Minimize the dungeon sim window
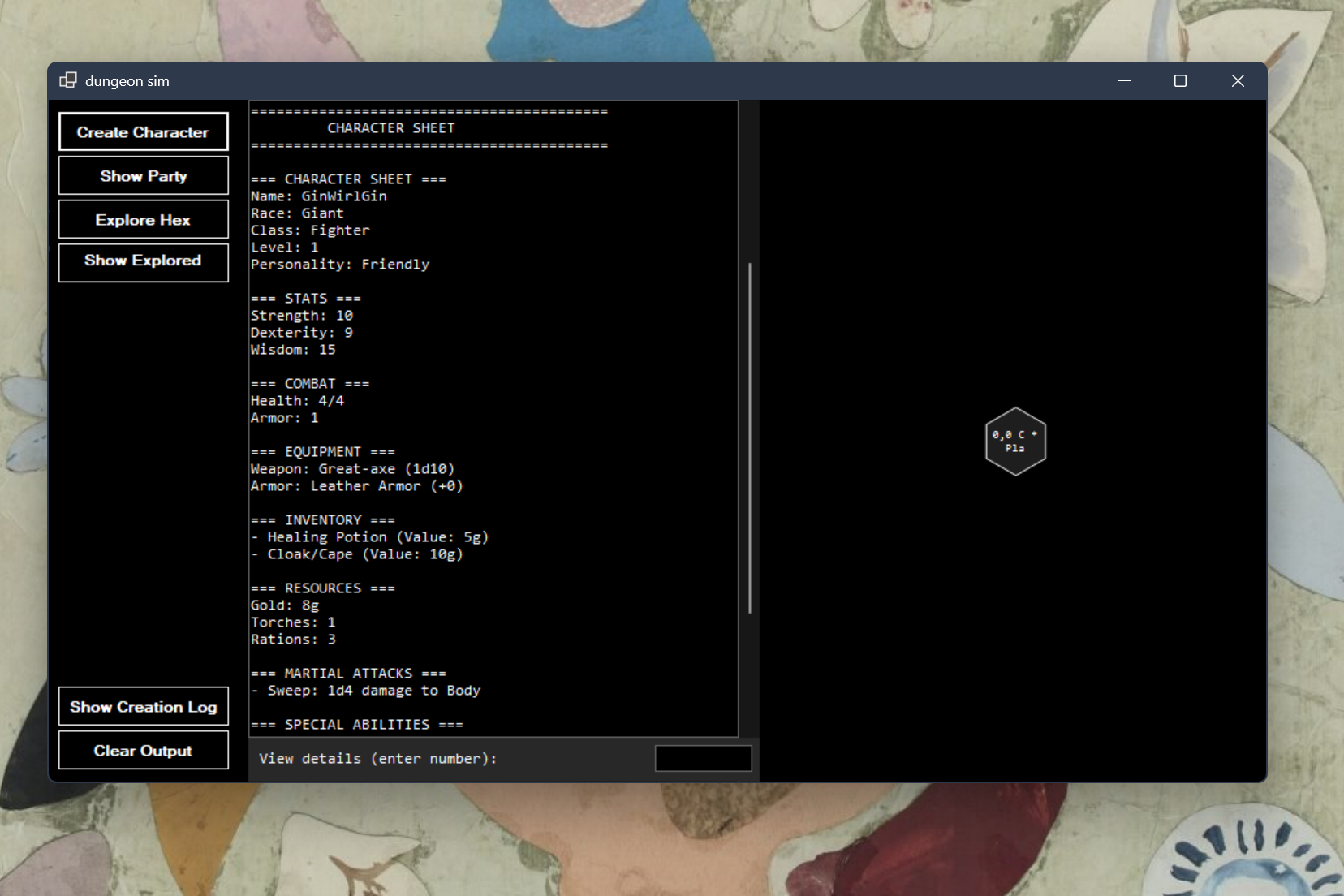The height and width of the screenshot is (896, 1344). point(1124,80)
